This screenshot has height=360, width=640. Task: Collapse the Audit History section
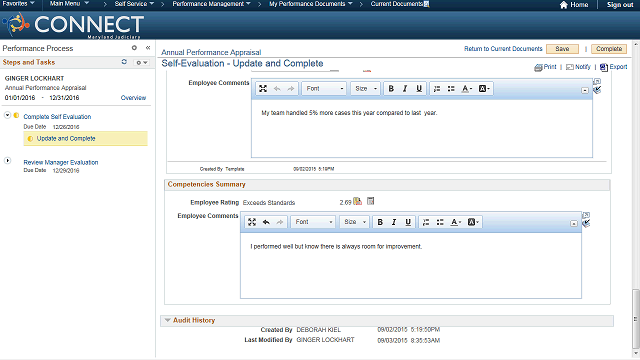tap(167, 320)
